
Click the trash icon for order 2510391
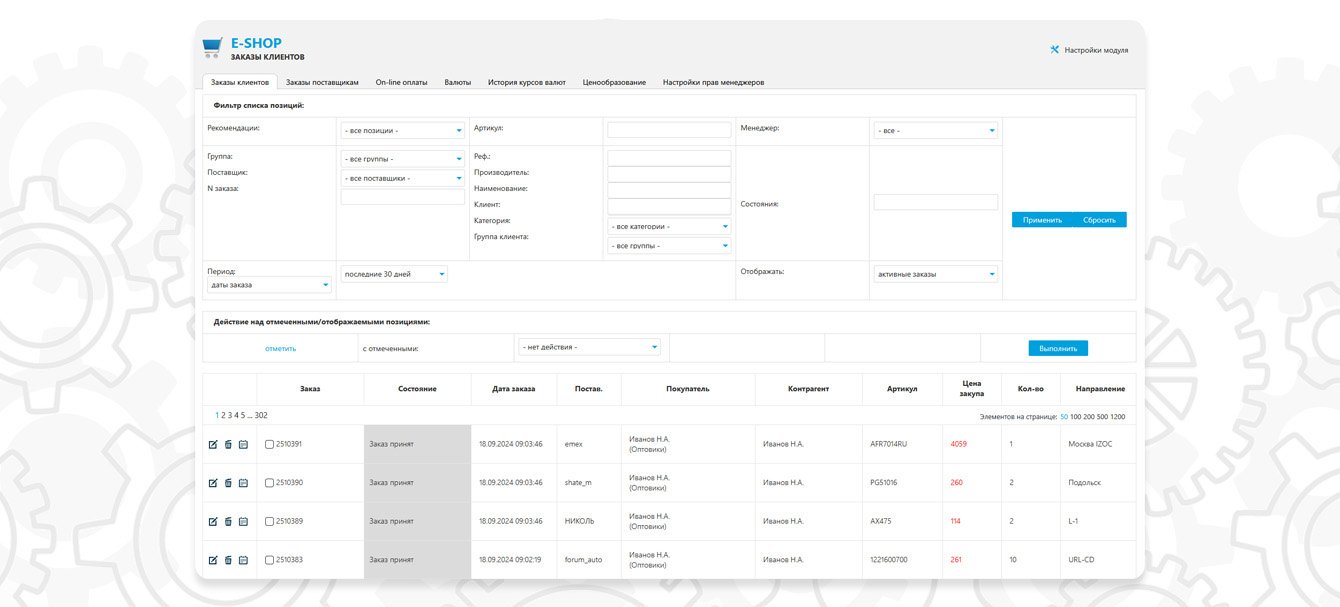pos(228,444)
